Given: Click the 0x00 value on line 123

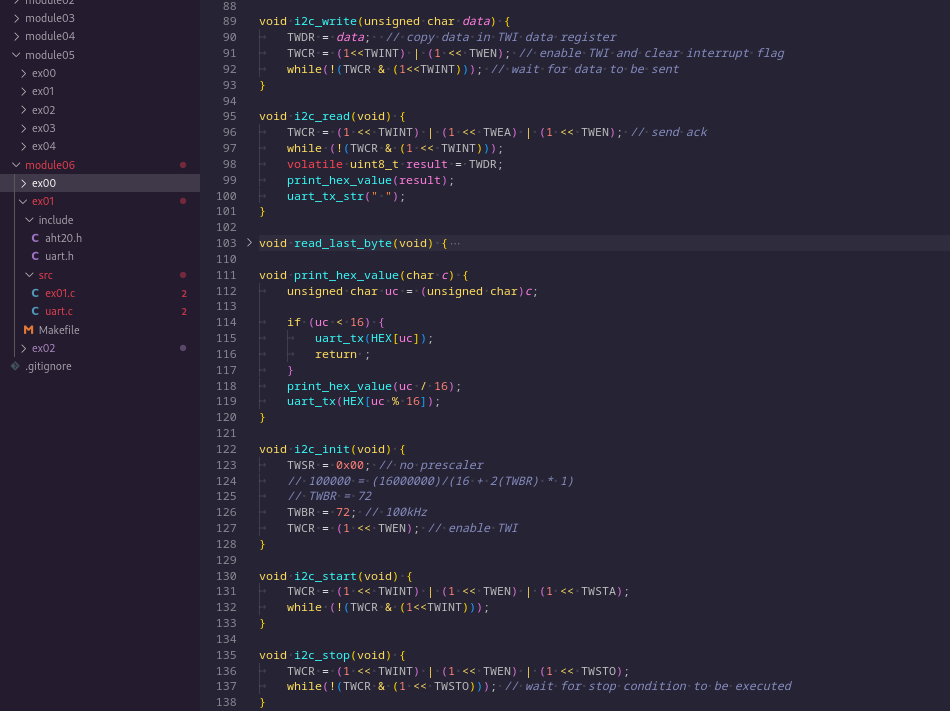Looking at the screenshot, I should [x=350, y=465].
